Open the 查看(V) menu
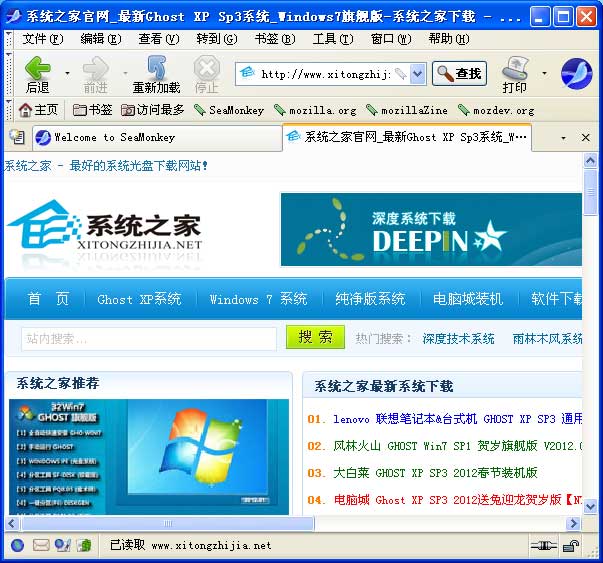603x563 pixels. [x=159, y=39]
